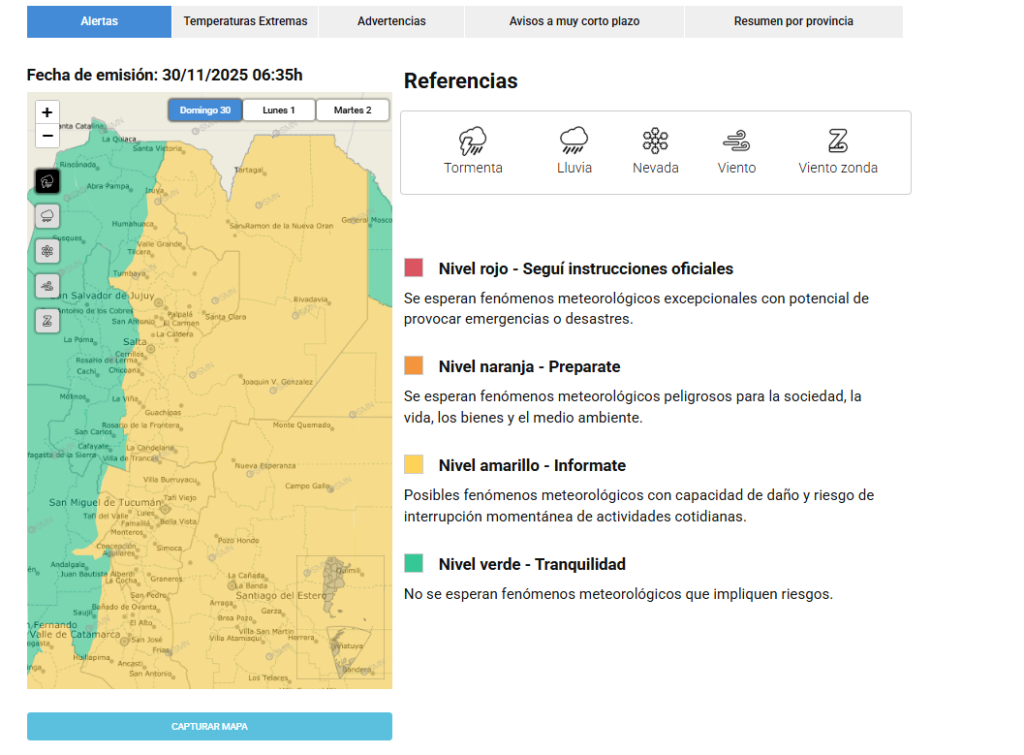The width and height of the screenshot is (1024, 755).
Task: Click the Nevada icon in Referencias
Action: pyautogui.click(x=655, y=141)
